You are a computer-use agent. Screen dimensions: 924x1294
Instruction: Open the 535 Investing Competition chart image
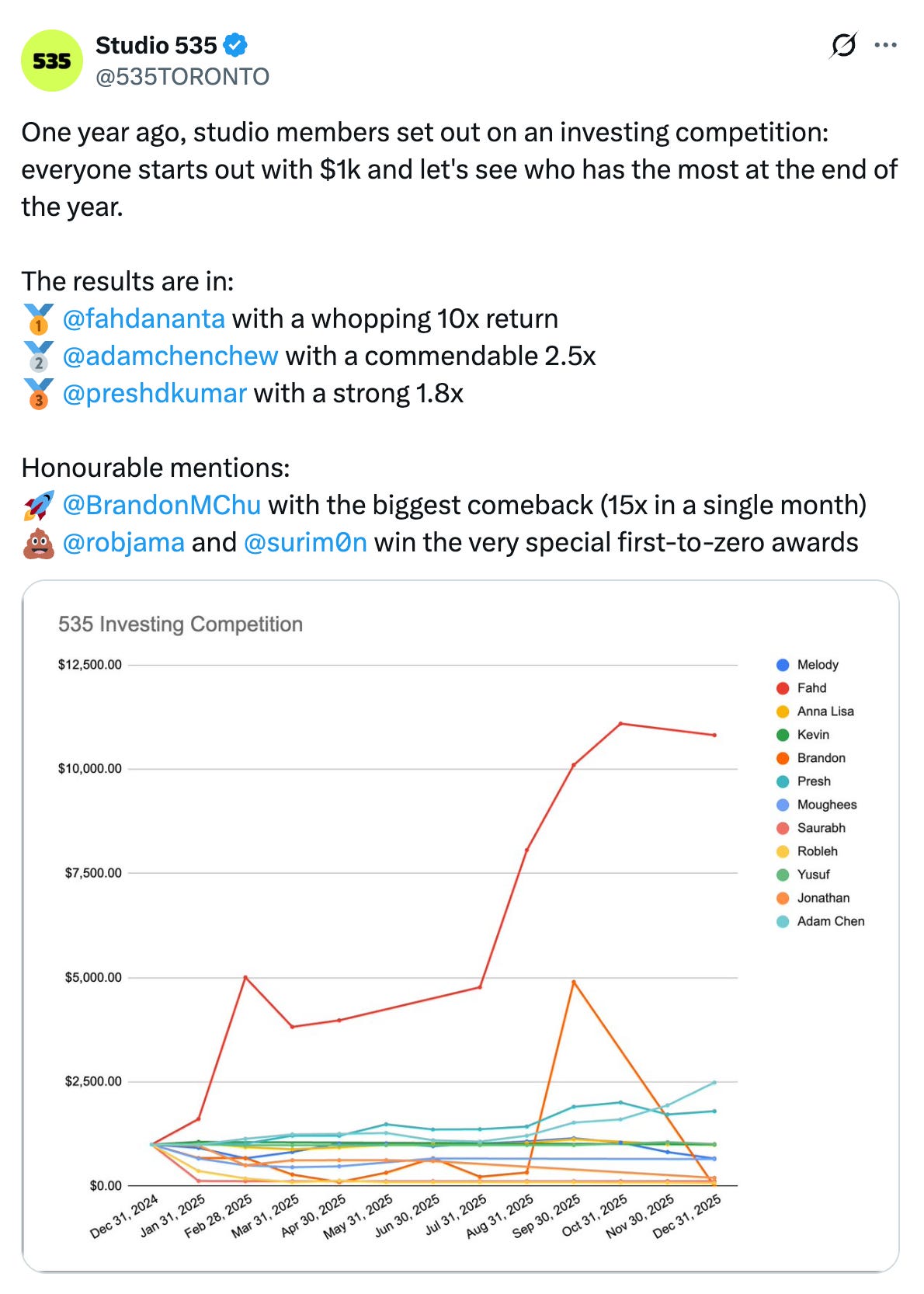point(460,926)
